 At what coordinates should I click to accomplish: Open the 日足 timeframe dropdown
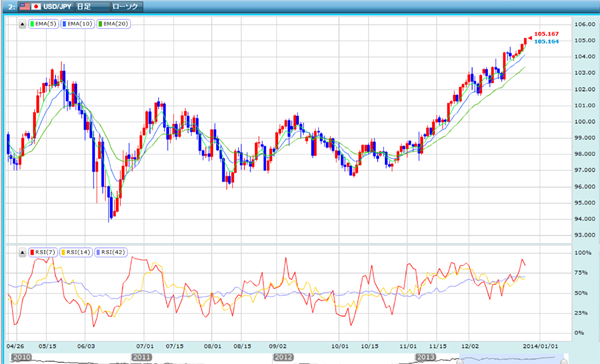(x=92, y=7)
